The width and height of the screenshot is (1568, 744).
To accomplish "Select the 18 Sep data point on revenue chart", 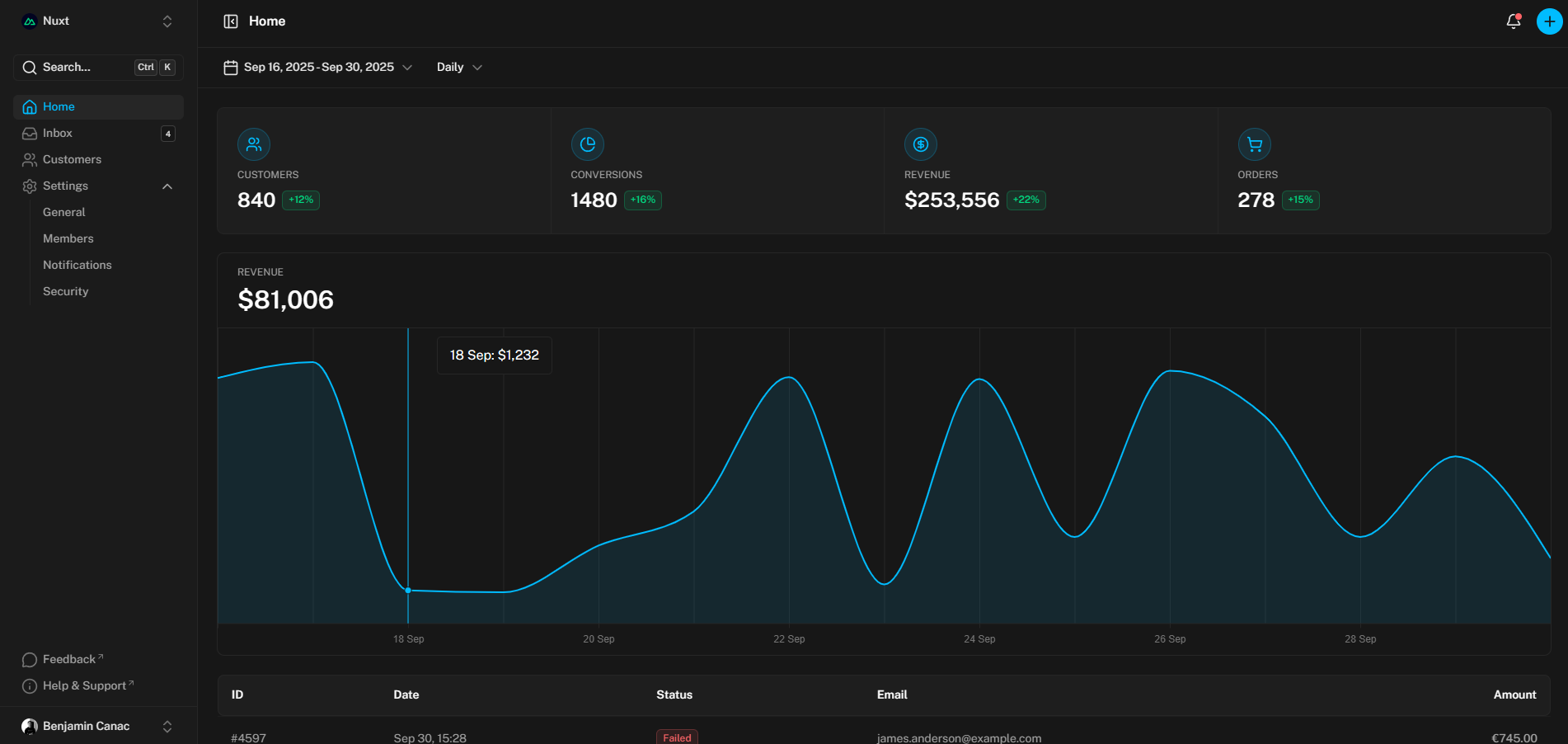I will (408, 590).
